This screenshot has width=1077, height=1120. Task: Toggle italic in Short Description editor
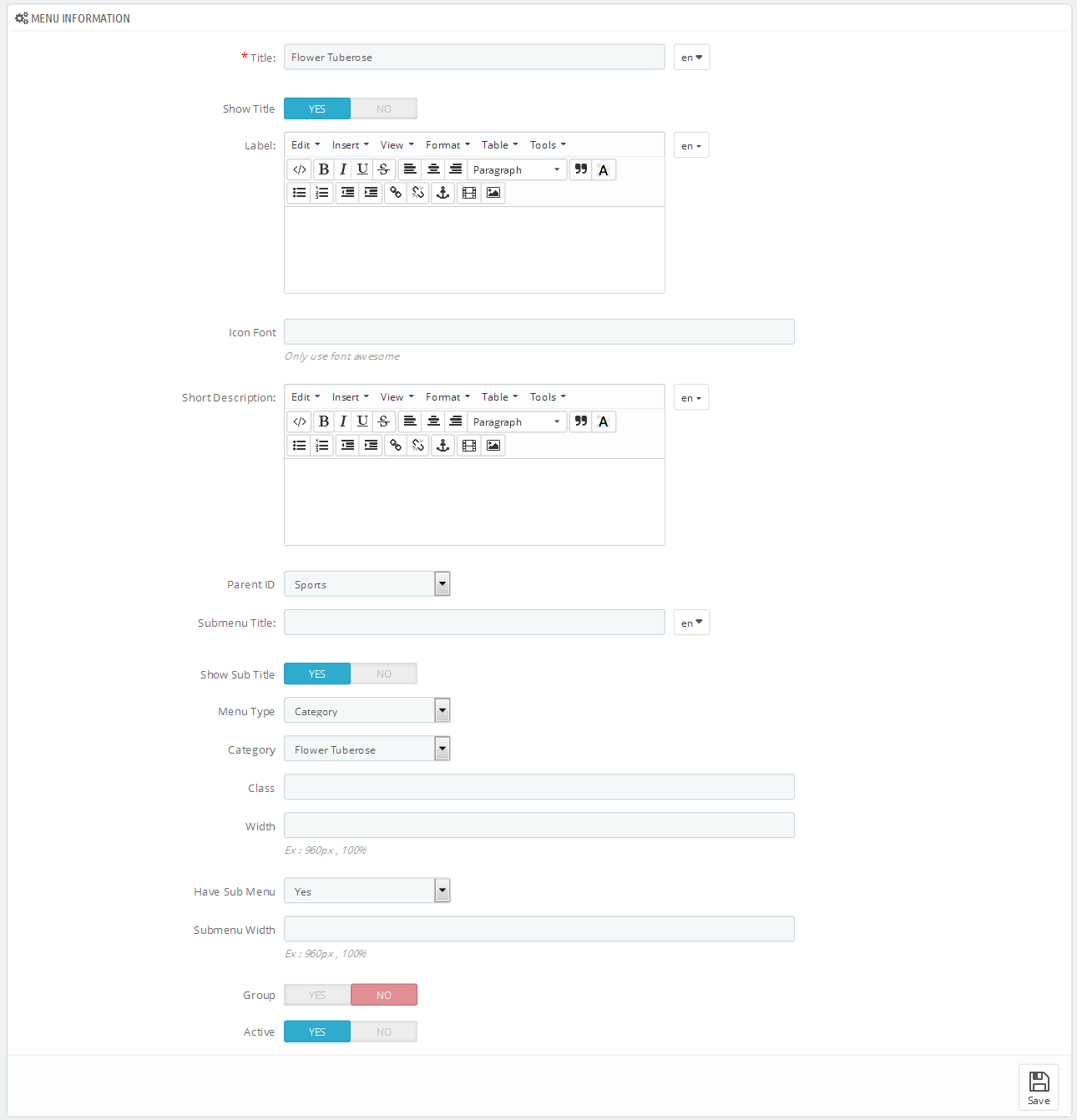tap(343, 421)
